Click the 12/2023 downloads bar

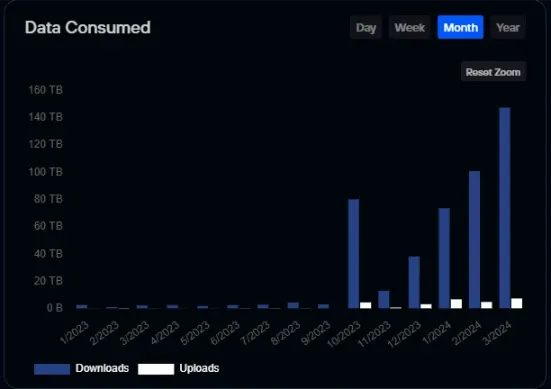click(x=414, y=283)
